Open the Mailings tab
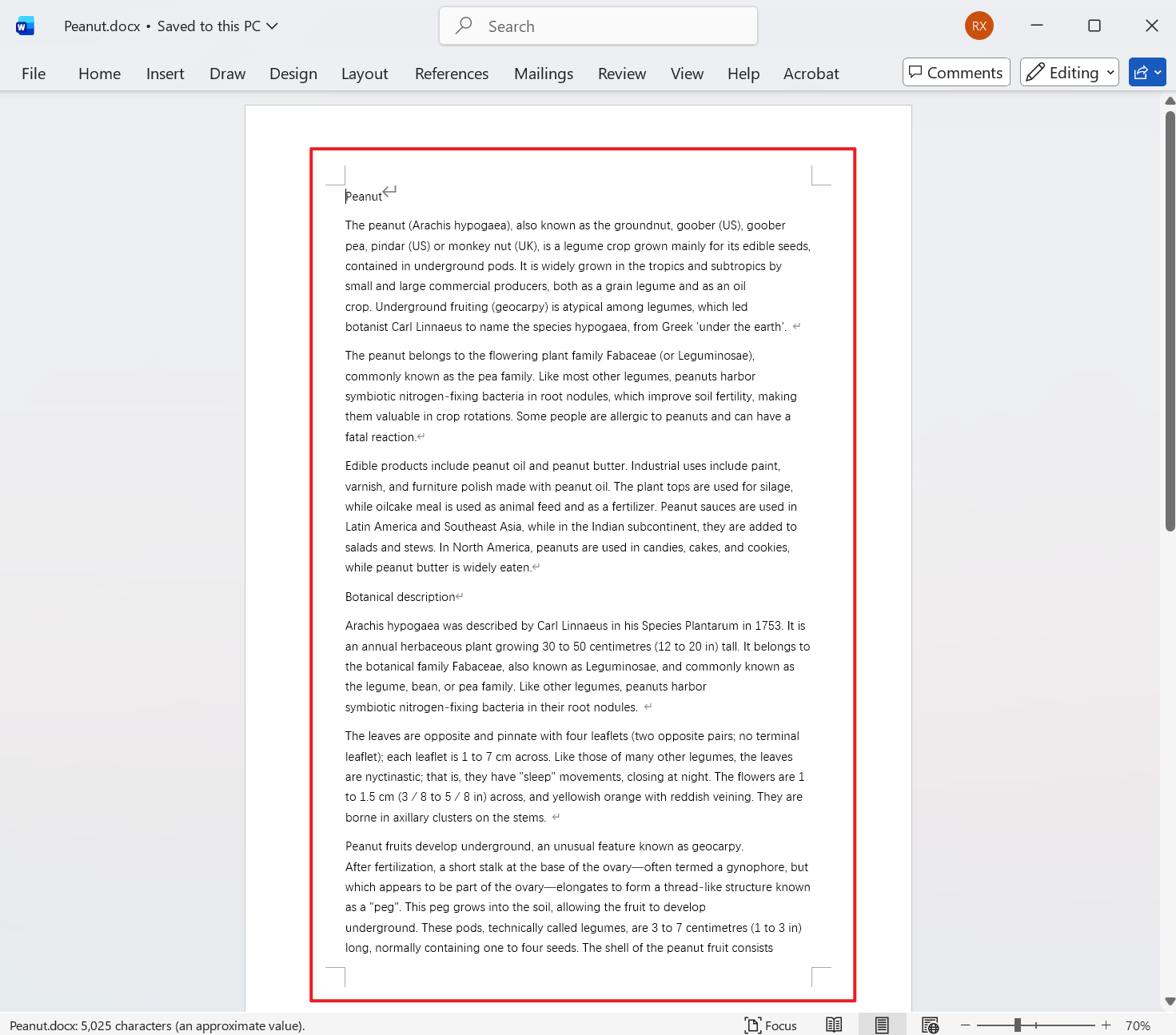1176x1035 pixels. click(543, 73)
